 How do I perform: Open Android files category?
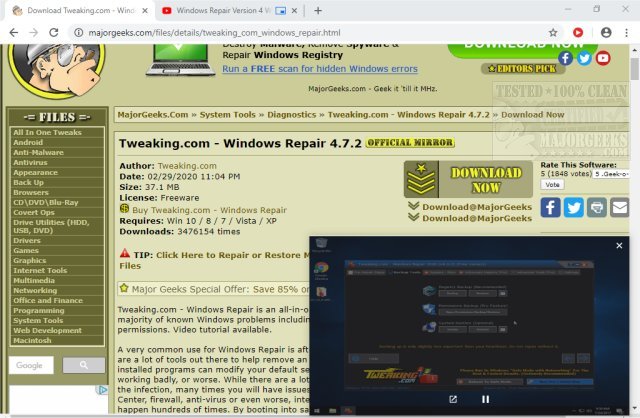(28, 142)
